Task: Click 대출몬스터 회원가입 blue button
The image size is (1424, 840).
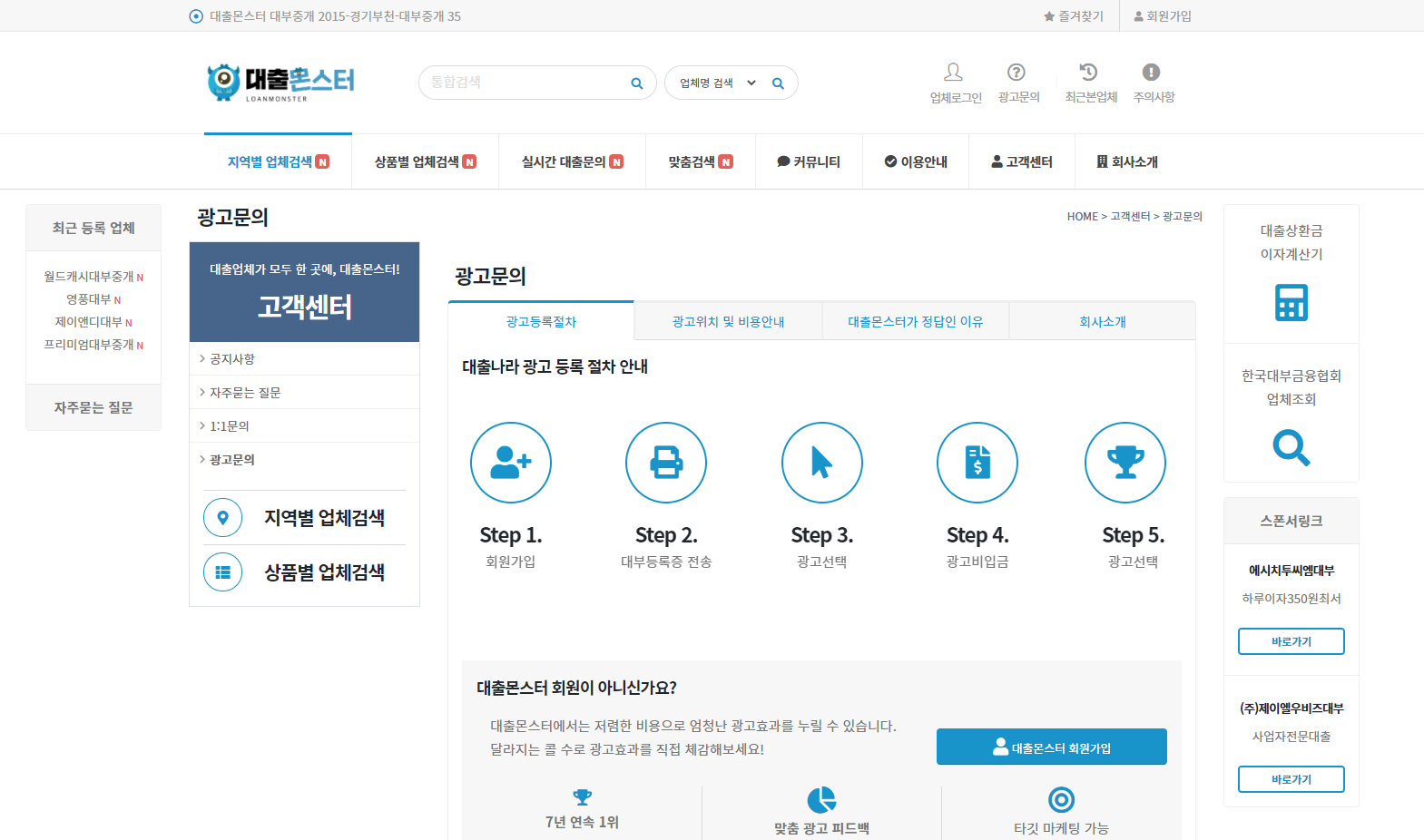Action: coord(1051,747)
